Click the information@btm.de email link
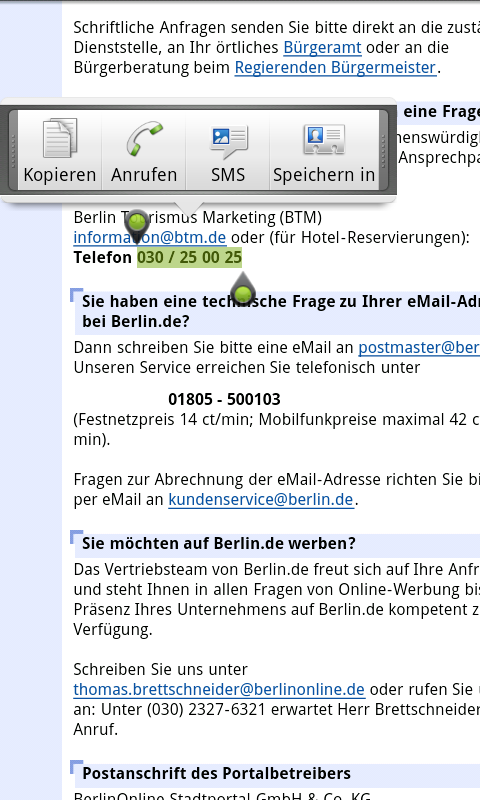This screenshot has height=800, width=480. click(149, 237)
